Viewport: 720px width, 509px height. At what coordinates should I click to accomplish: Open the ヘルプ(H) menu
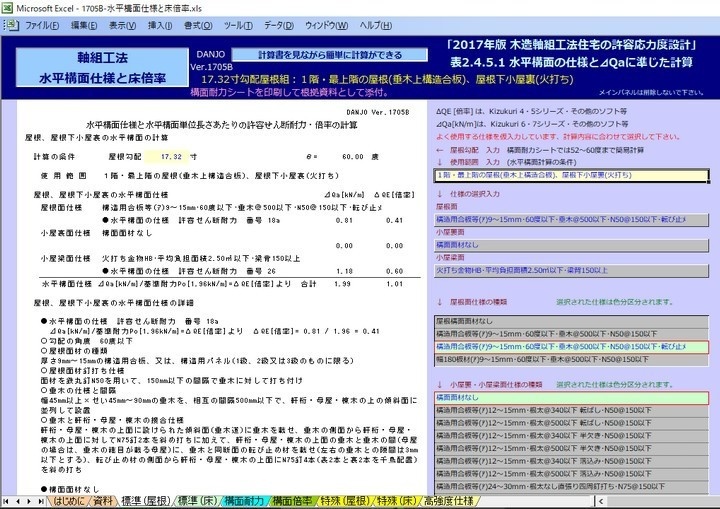click(376, 25)
